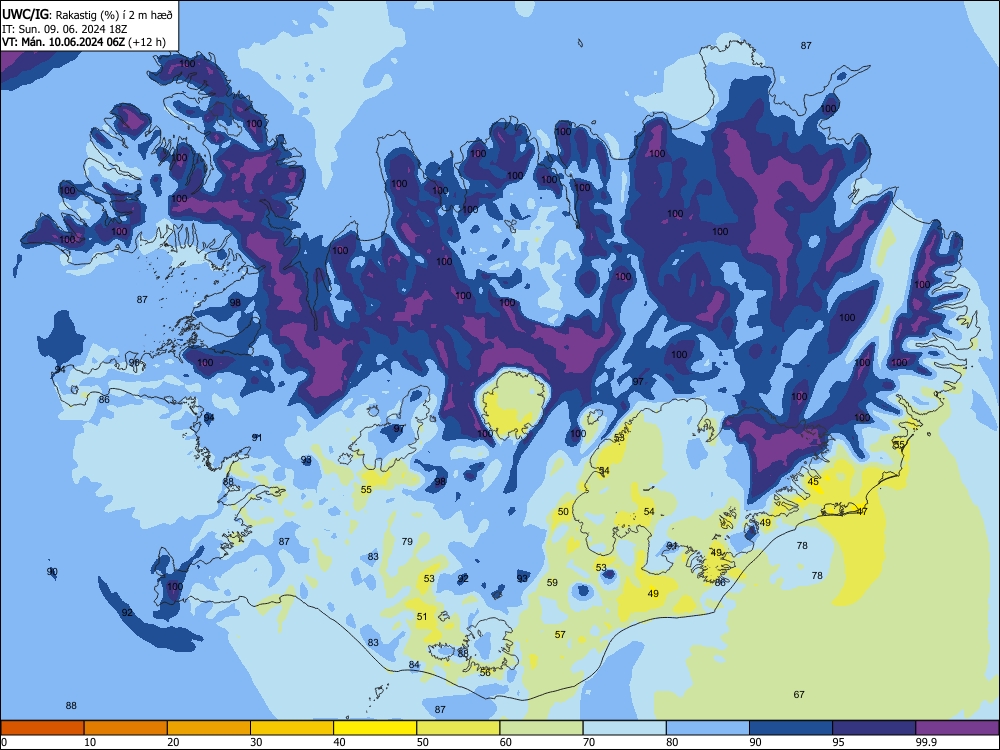Viewport: 1000px width, 750px height.
Task: Pick the 40–50% bright yellow legend swatch
Action: click(x=375, y=728)
